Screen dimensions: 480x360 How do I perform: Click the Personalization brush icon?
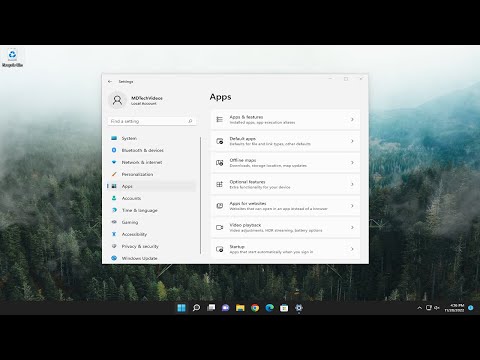[x=114, y=174]
